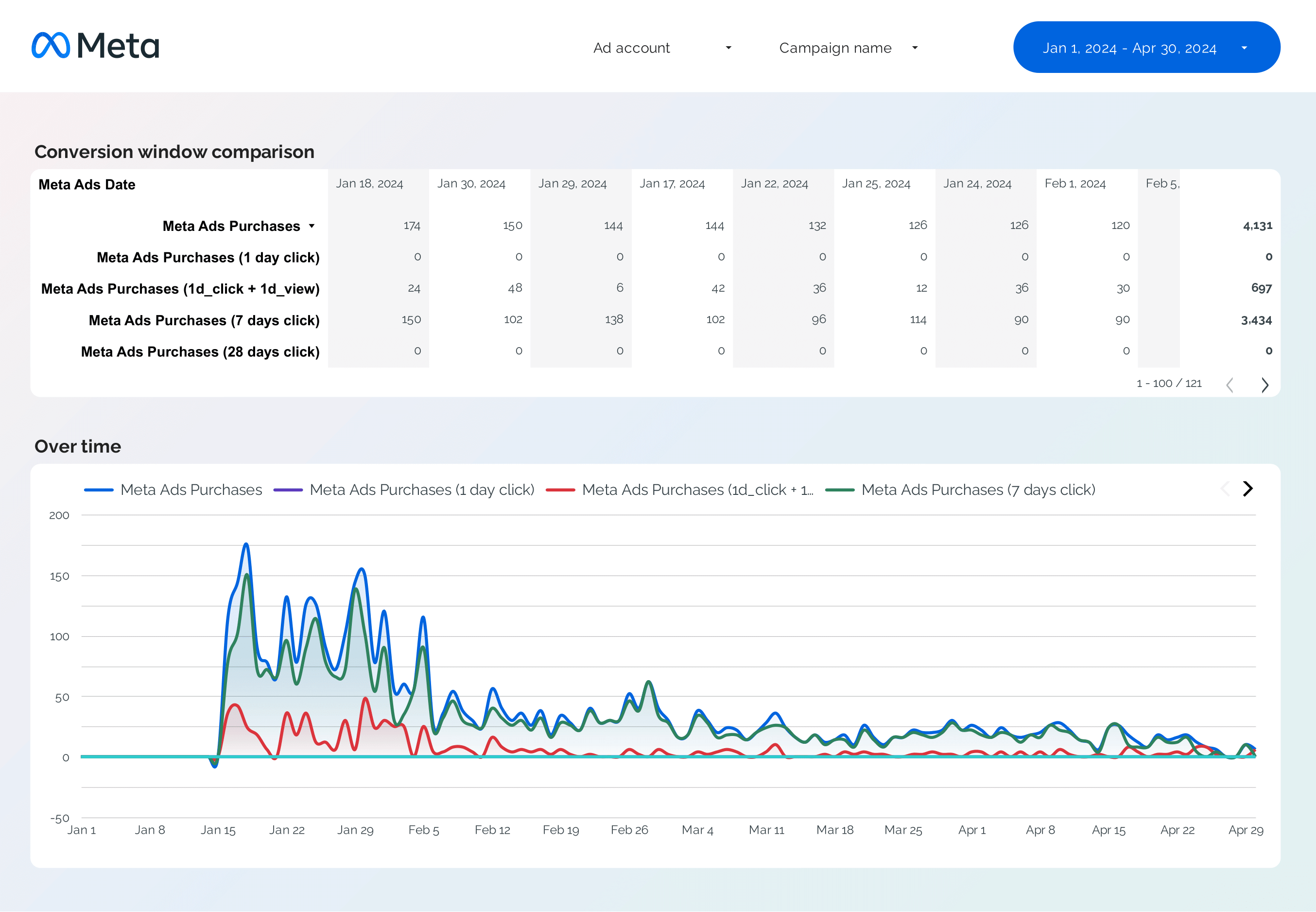Click the 4,131 grand total cell
Screen dimensions: 1316x912
pyautogui.click(x=1257, y=226)
